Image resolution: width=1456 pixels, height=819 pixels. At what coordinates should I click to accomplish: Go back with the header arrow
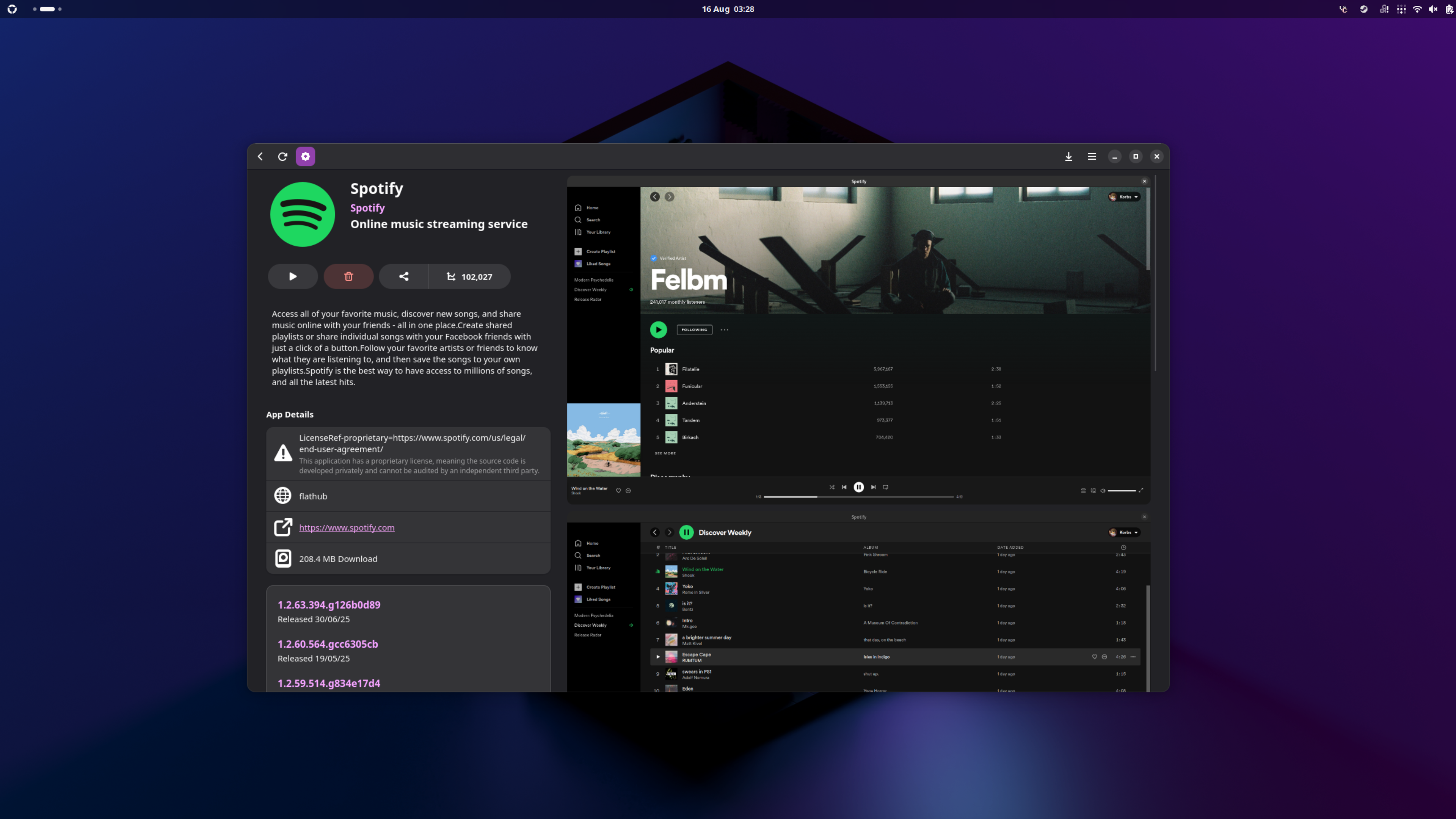[x=260, y=157]
